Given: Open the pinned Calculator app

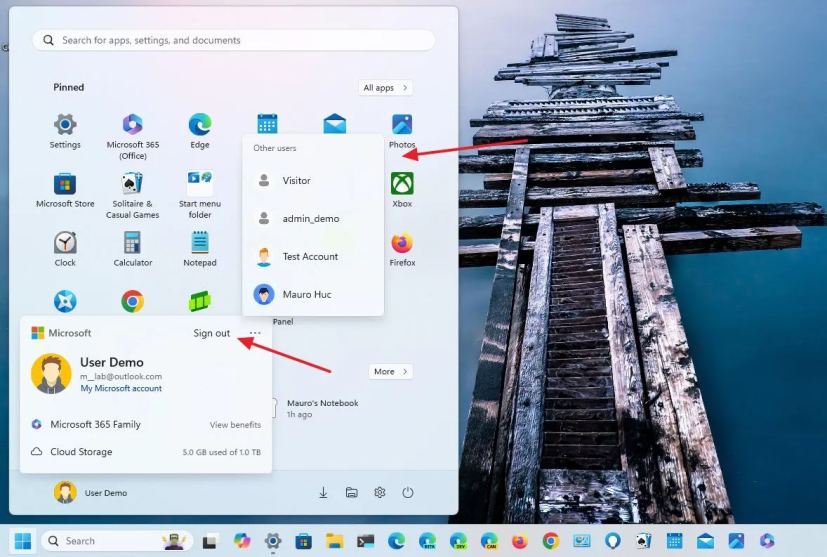Looking at the screenshot, I should coord(132,249).
